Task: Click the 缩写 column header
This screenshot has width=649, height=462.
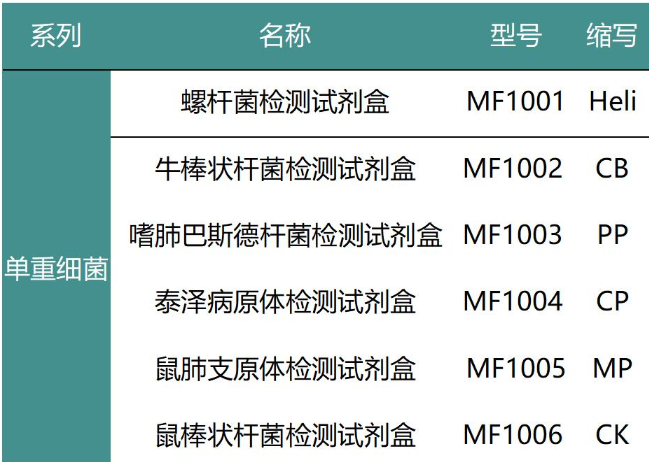Action: coord(612,36)
